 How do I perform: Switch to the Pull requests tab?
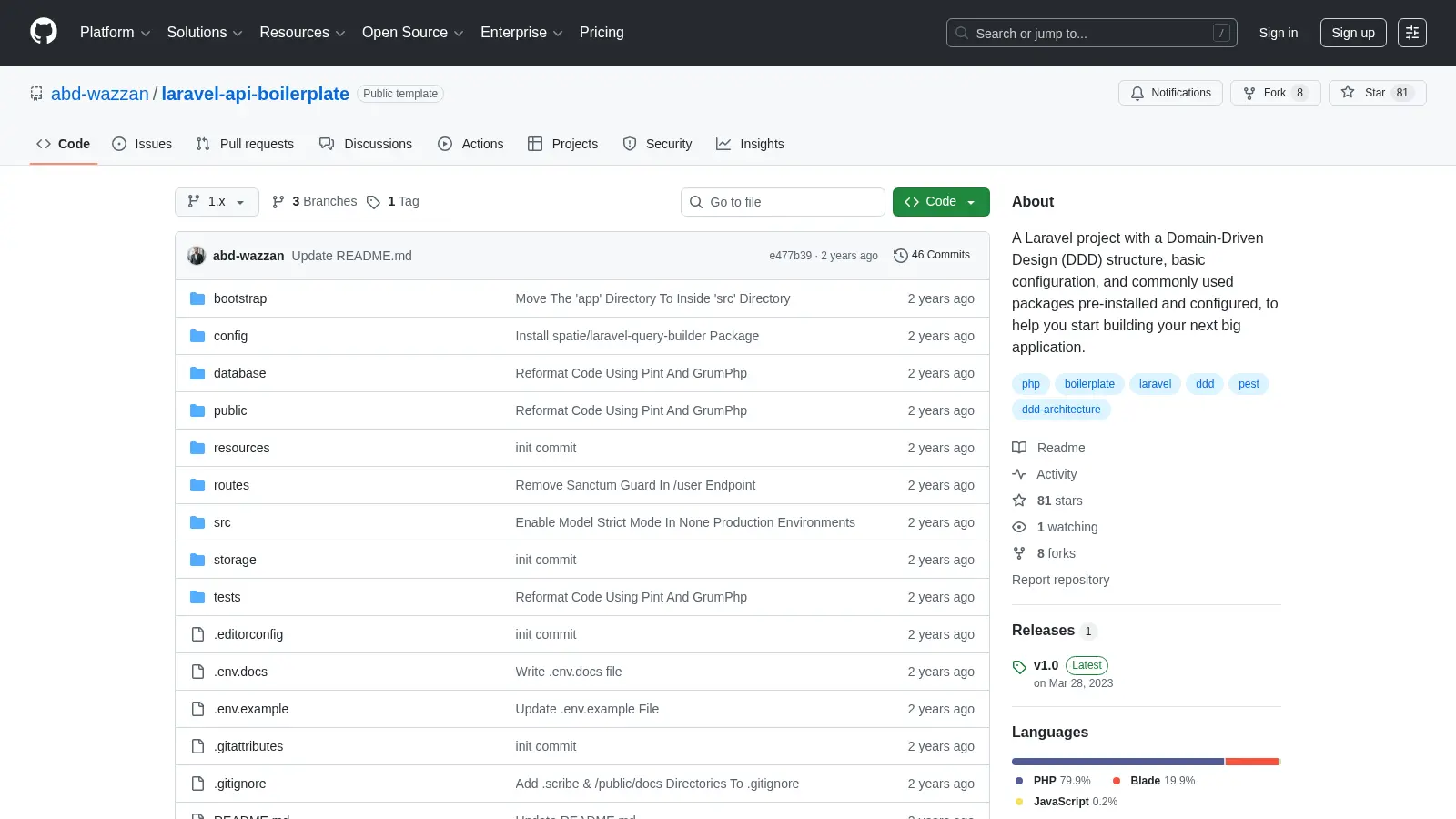[x=245, y=144]
